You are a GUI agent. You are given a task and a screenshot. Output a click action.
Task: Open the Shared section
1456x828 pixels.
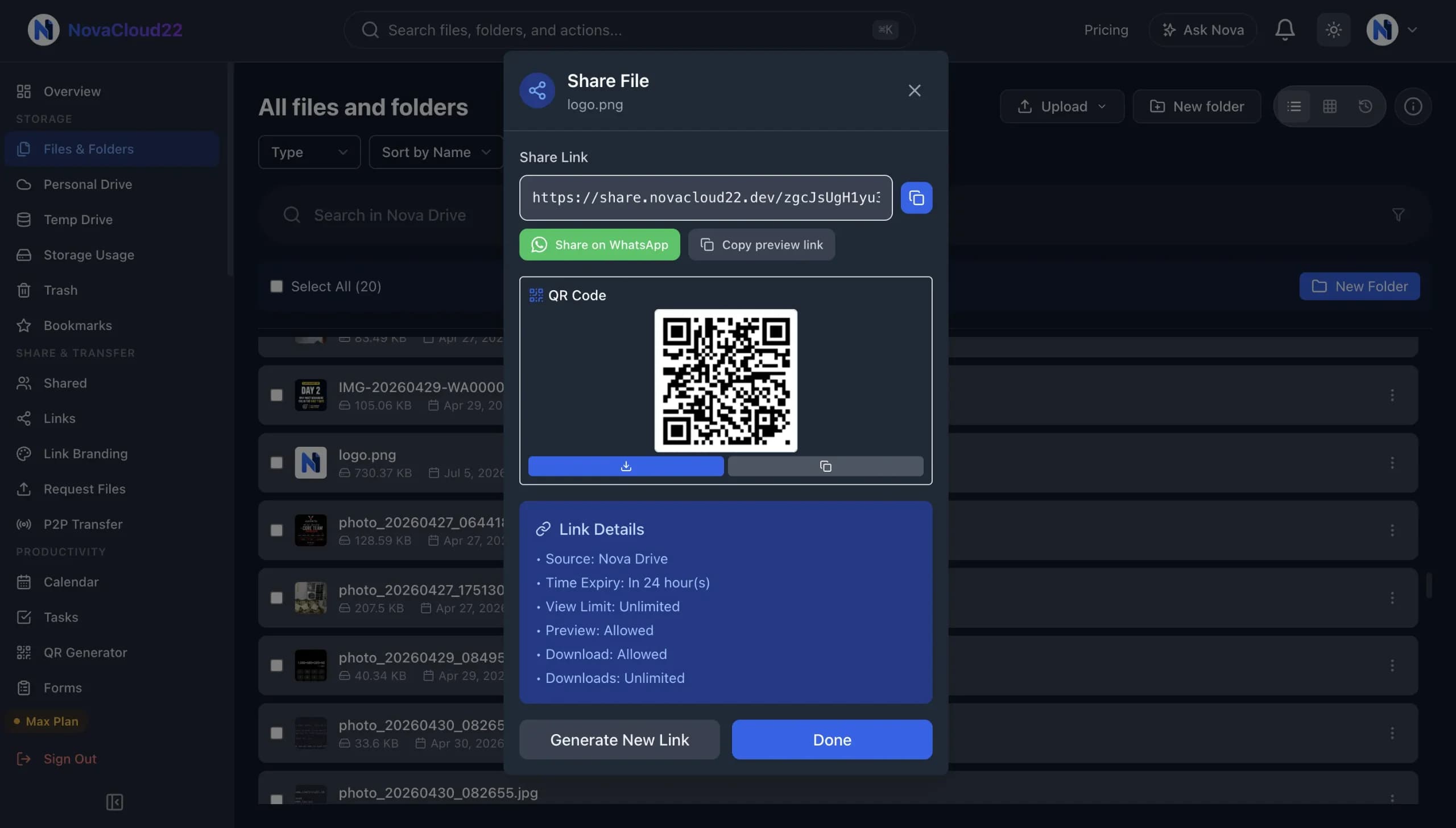click(111, 383)
